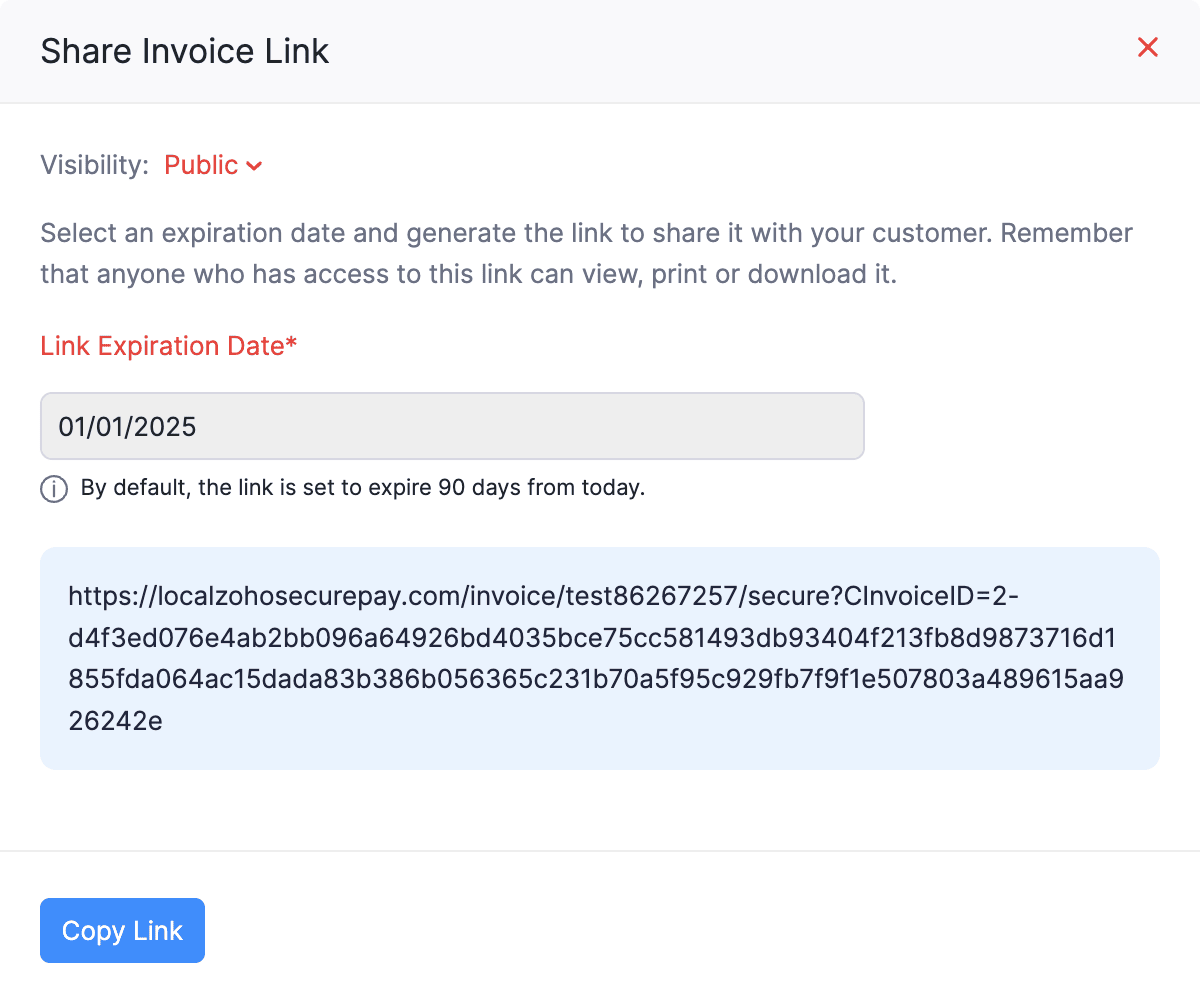The image size is (1200, 994).
Task: Tap the info tooltip icon under the date field
Action: coord(53,489)
